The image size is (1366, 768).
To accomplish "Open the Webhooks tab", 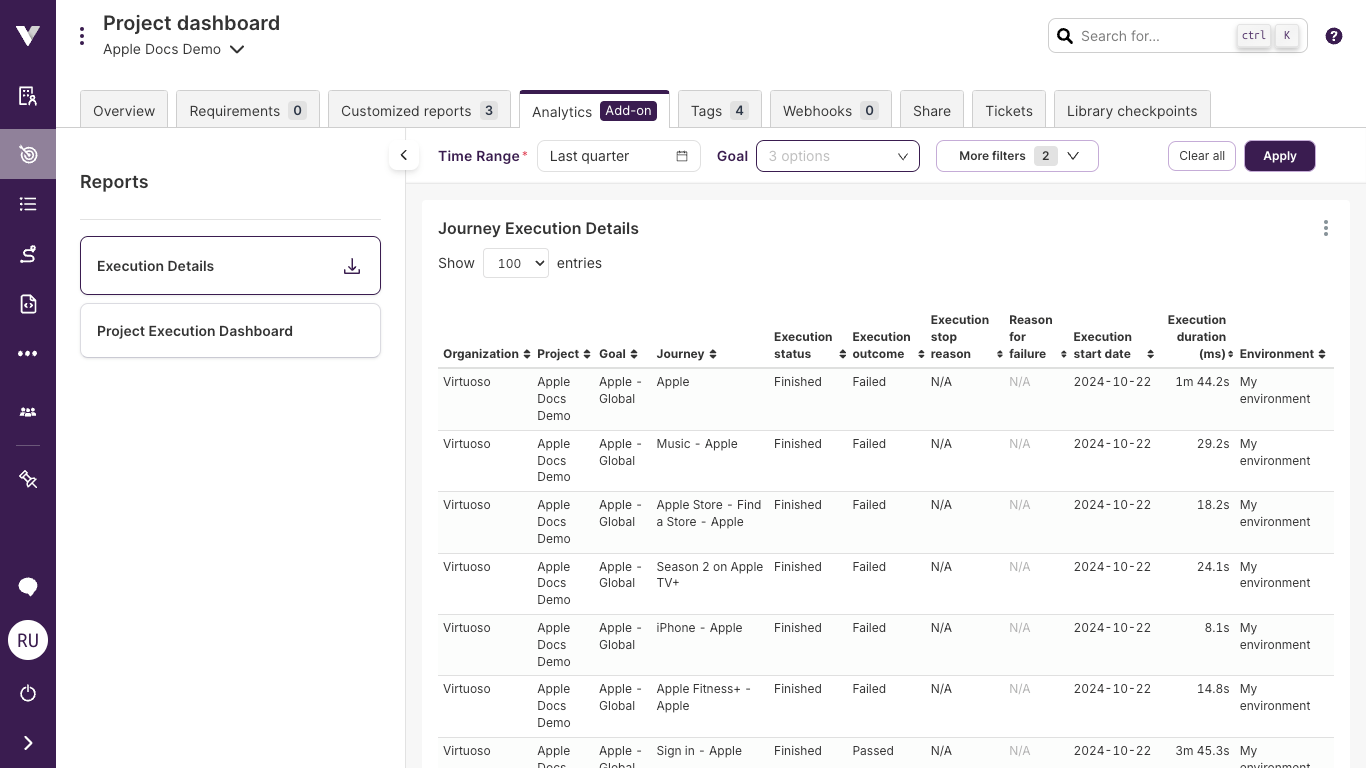I will coord(831,110).
